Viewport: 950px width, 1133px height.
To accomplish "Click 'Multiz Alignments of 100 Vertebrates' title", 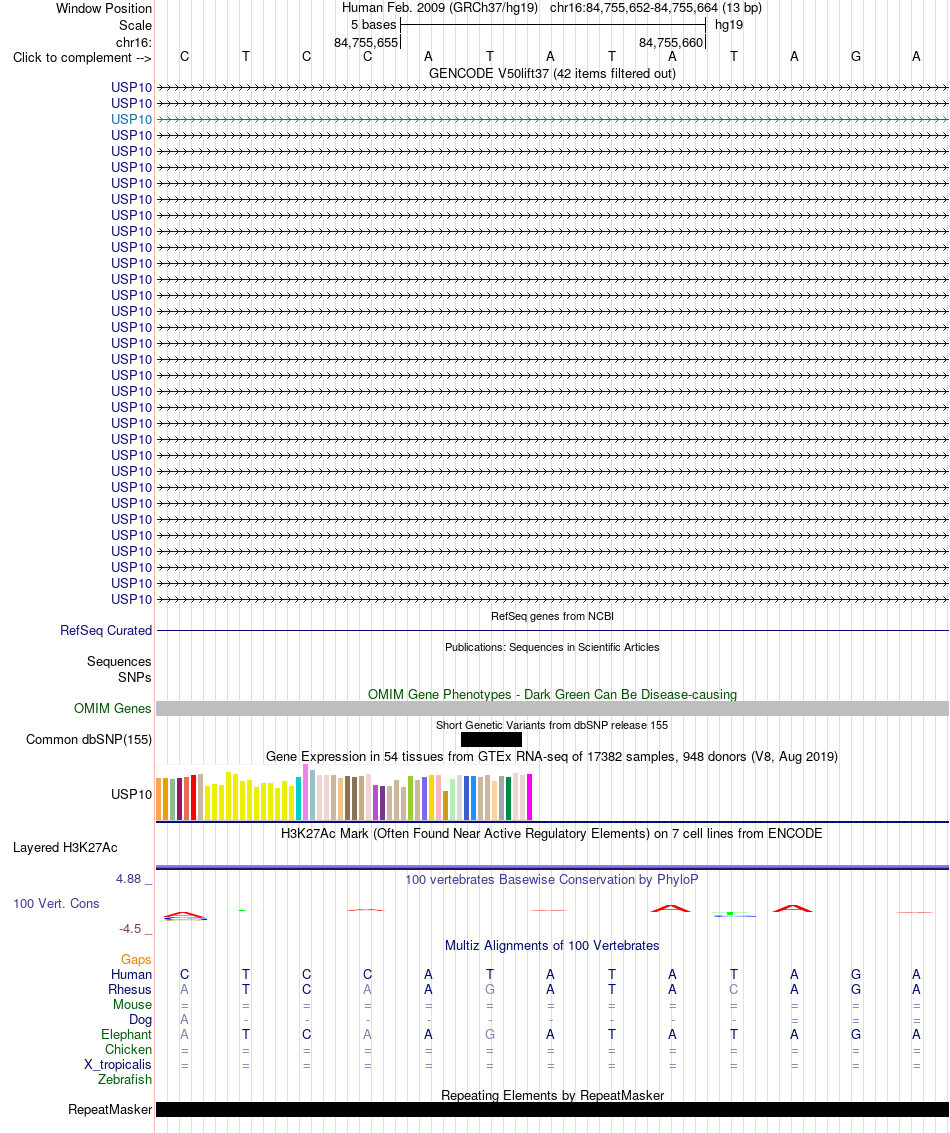I will (552, 945).
